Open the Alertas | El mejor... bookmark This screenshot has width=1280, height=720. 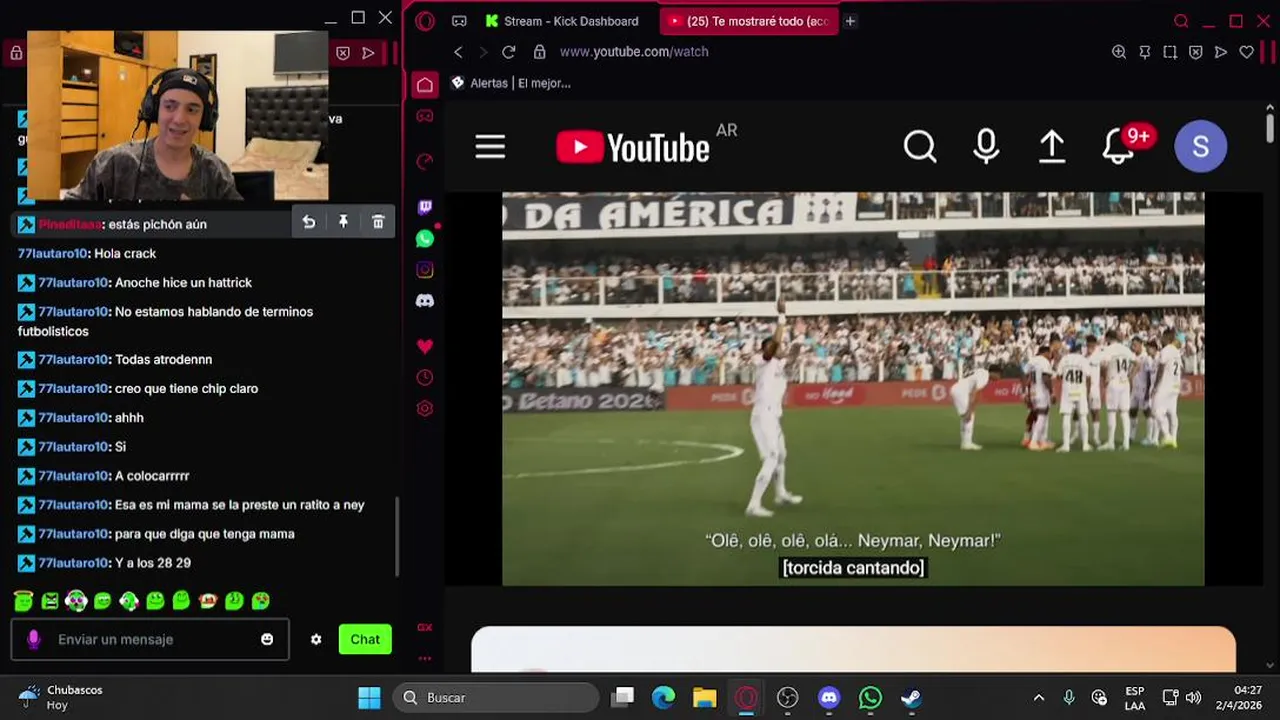pos(510,83)
